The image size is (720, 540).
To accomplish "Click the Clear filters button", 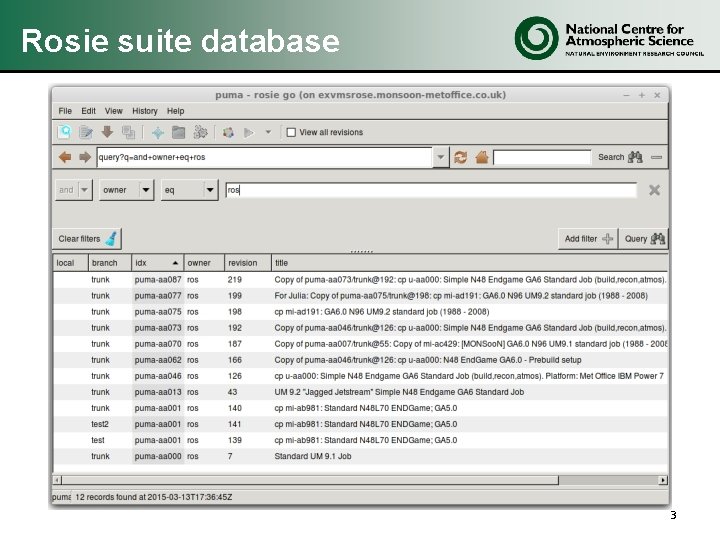I will coord(87,239).
